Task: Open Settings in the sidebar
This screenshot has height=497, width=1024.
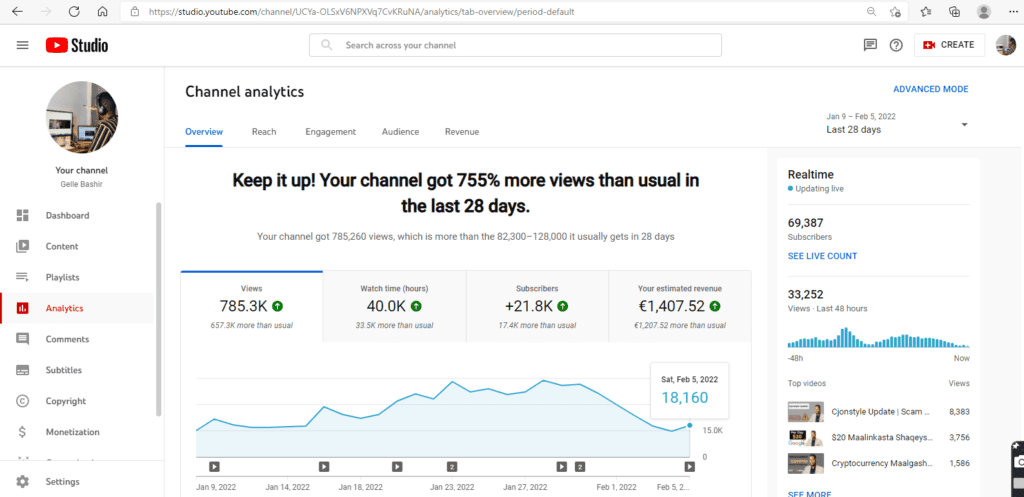Action: pos(62,481)
